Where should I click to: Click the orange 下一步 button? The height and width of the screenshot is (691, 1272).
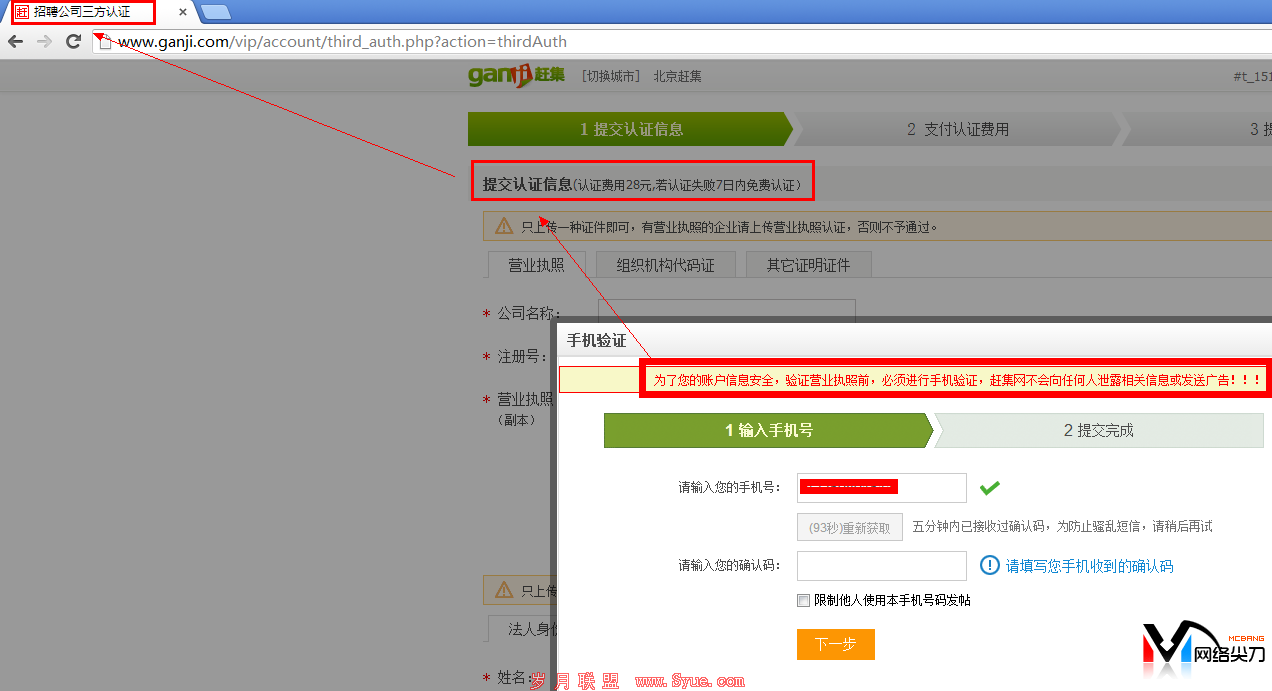point(836,644)
